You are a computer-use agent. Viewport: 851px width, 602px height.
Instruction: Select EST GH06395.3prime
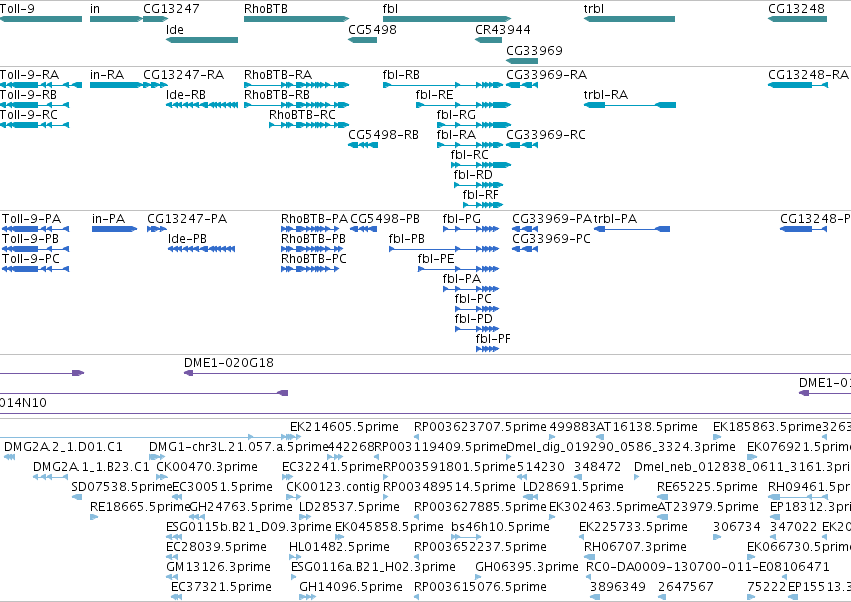526,567
